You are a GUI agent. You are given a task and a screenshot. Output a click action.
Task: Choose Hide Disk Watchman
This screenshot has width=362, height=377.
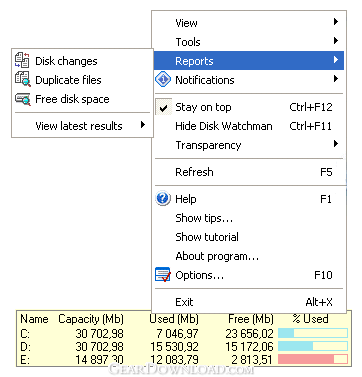point(249,126)
